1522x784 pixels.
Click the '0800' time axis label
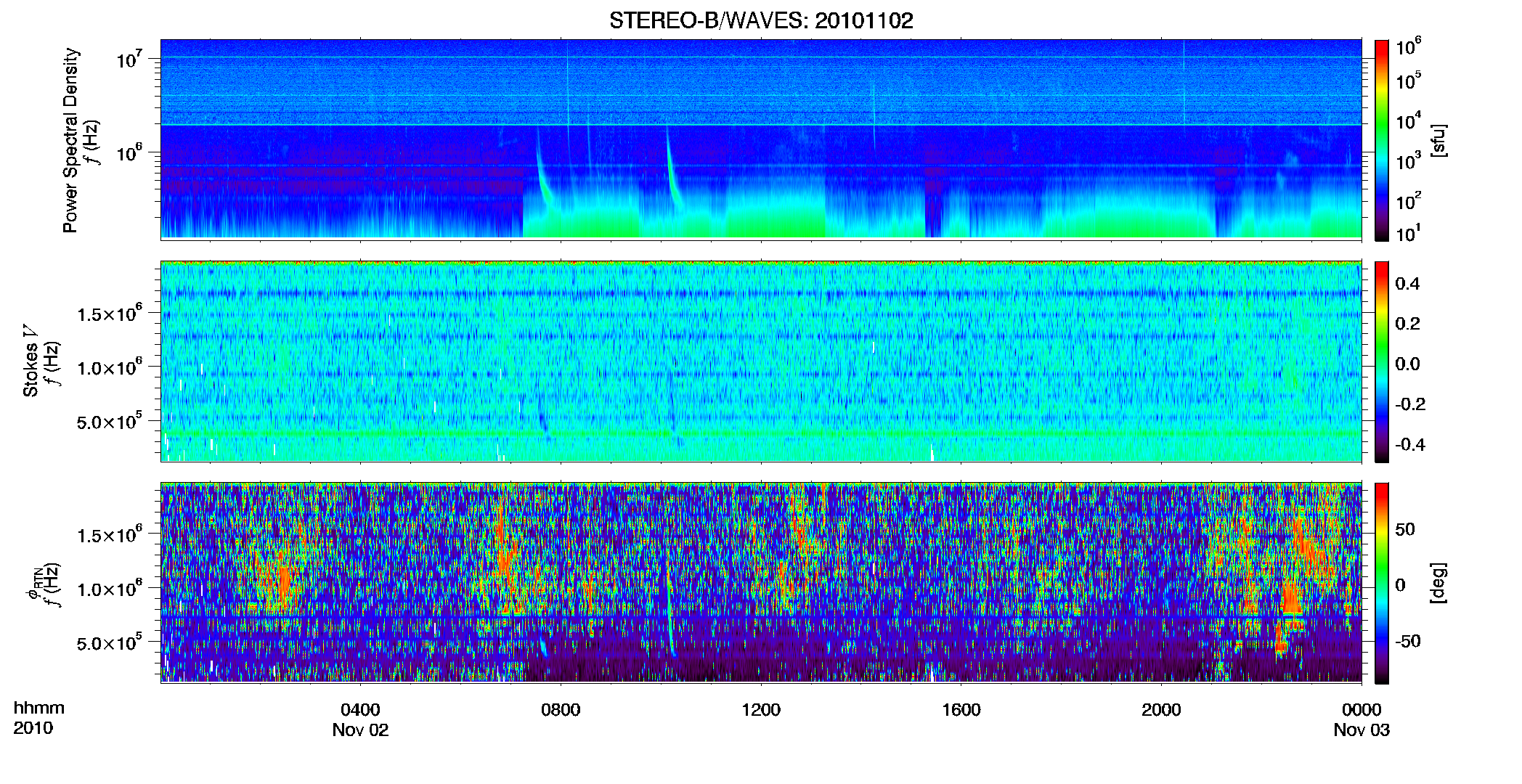pos(561,709)
